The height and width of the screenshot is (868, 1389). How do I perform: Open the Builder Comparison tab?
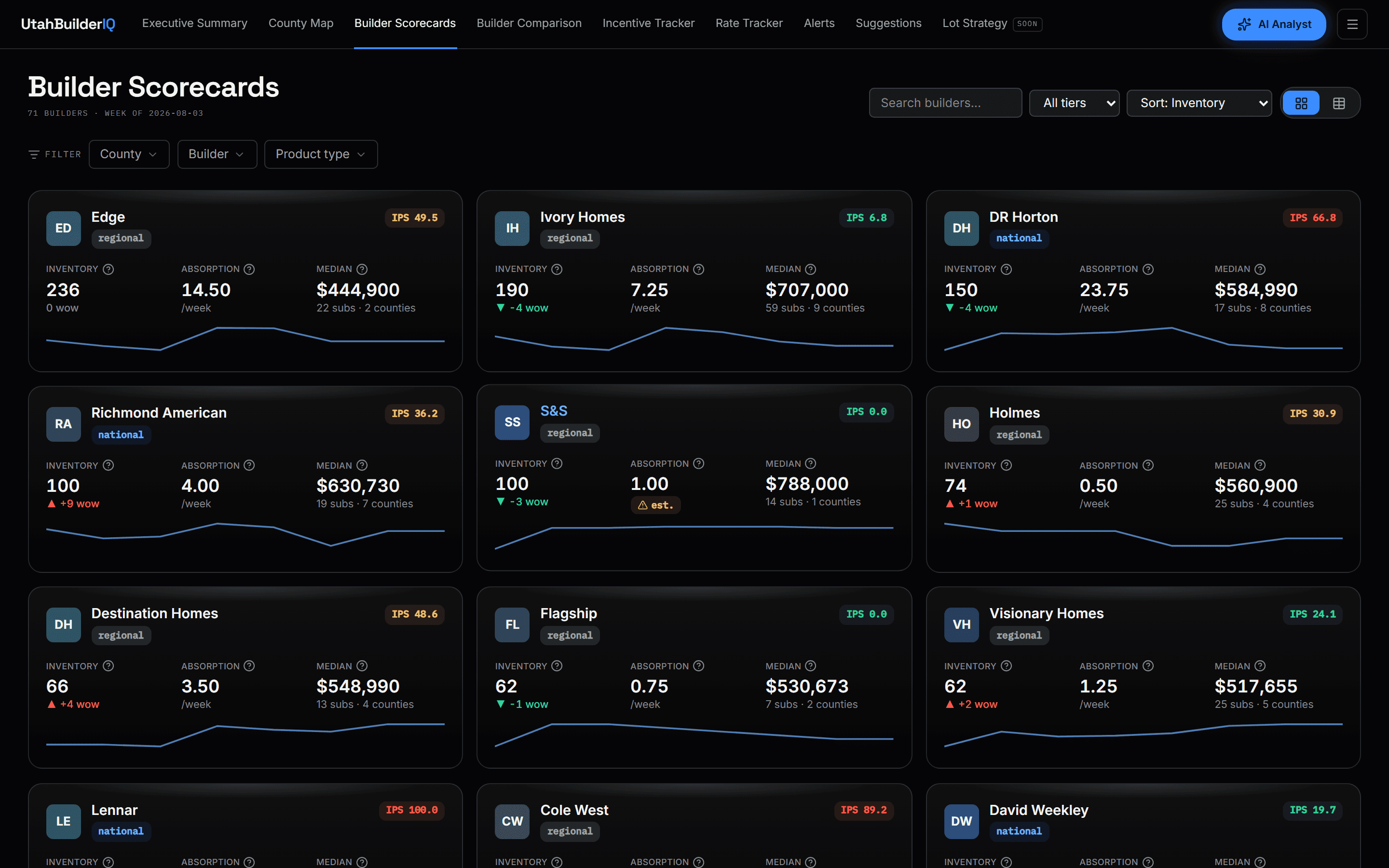pos(529,24)
